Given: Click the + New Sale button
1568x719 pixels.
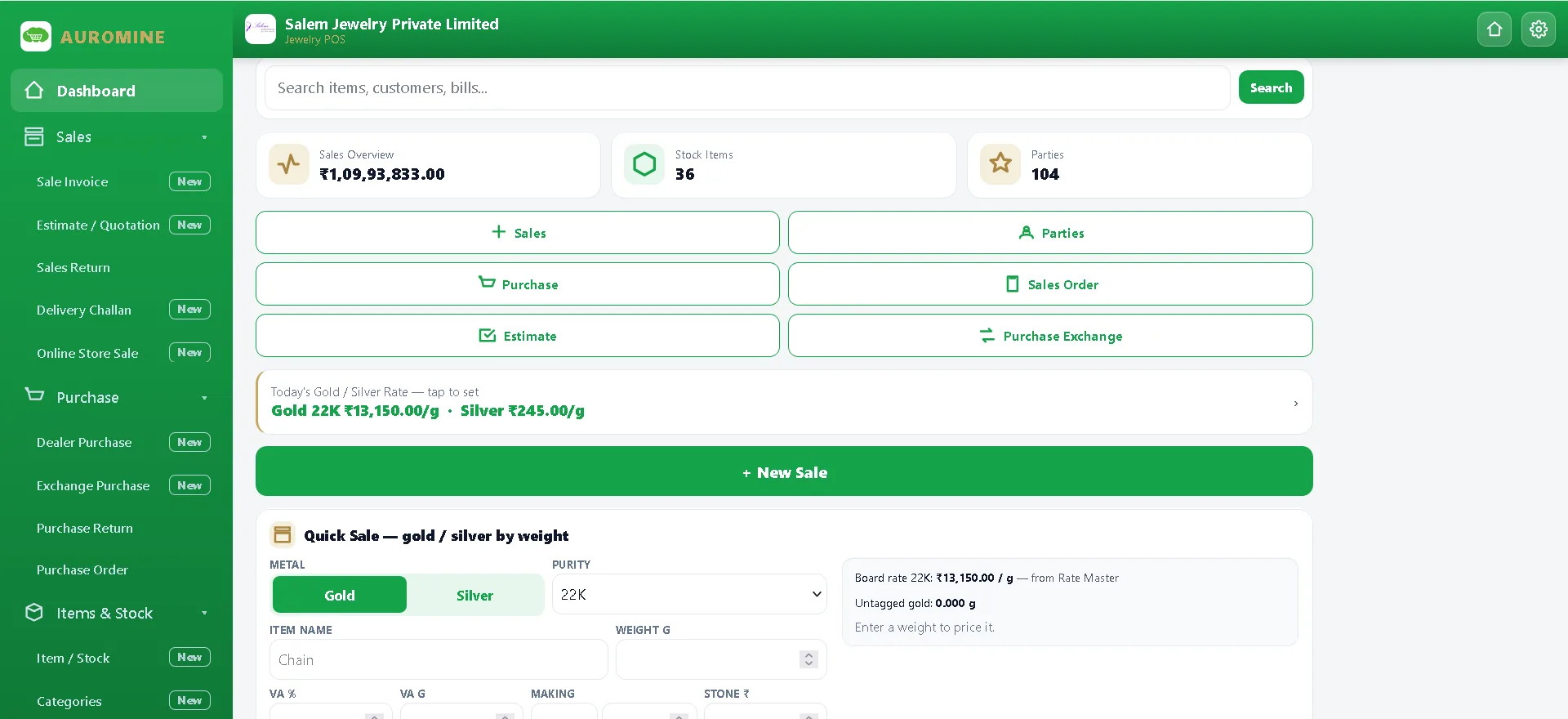Looking at the screenshot, I should [x=784, y=471].
